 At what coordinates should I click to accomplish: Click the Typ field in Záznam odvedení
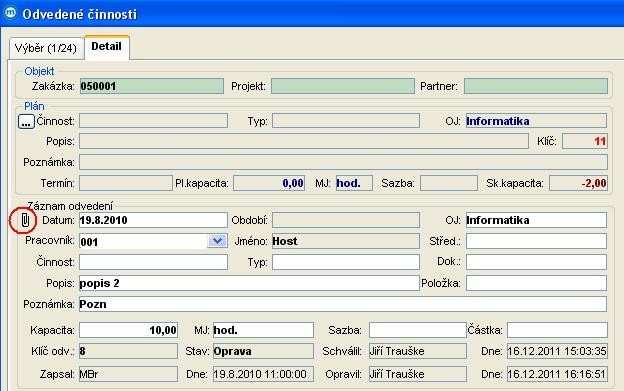click(x=345, y=262)
